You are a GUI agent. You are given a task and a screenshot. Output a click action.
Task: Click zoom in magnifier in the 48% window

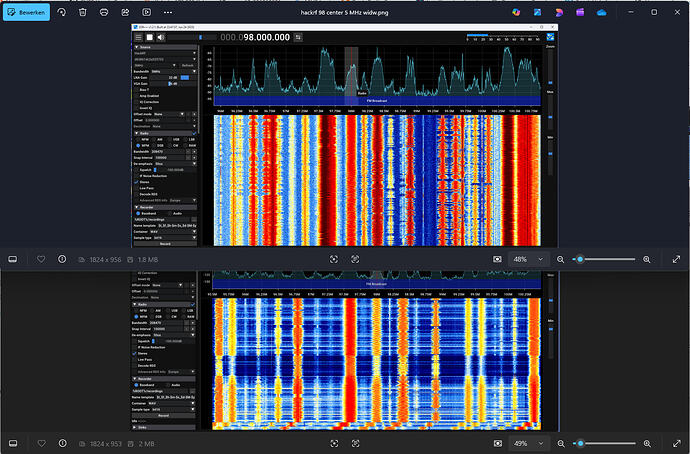646,259
